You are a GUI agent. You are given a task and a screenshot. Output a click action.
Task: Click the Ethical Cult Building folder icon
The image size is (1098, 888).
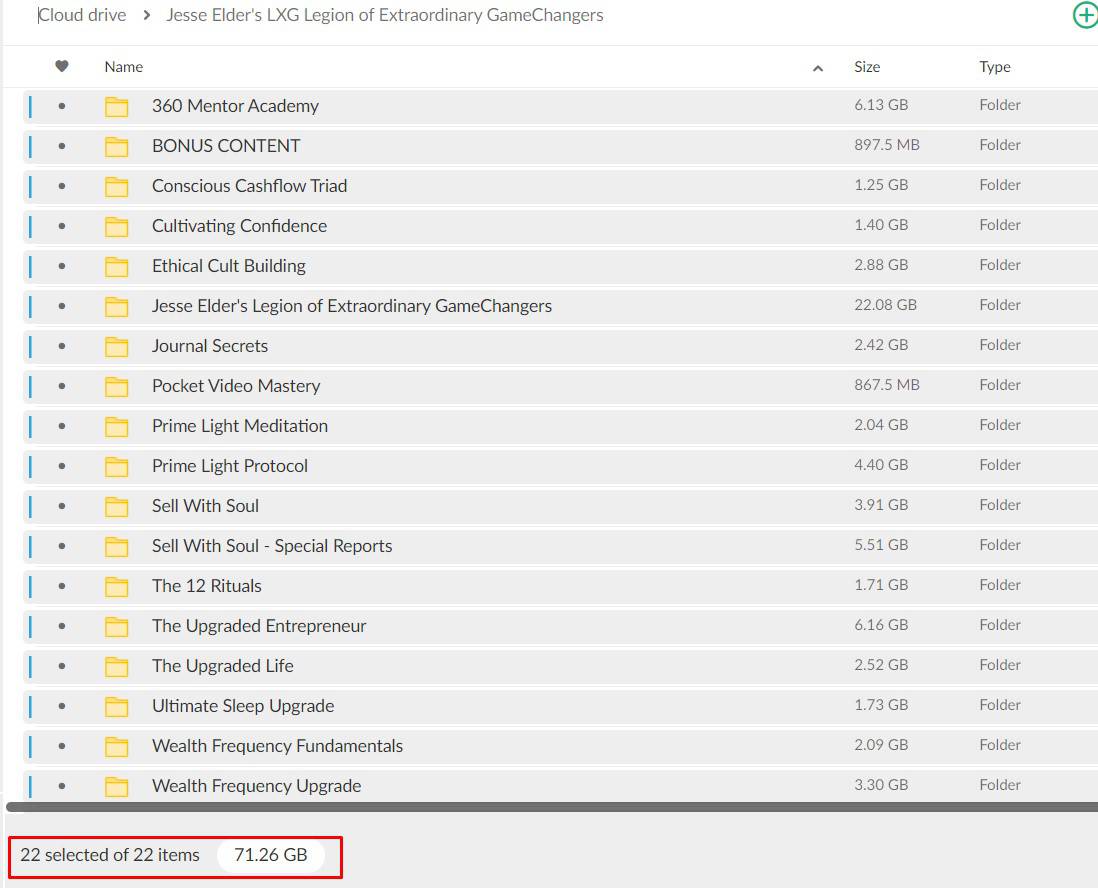(x=117, y=267)
